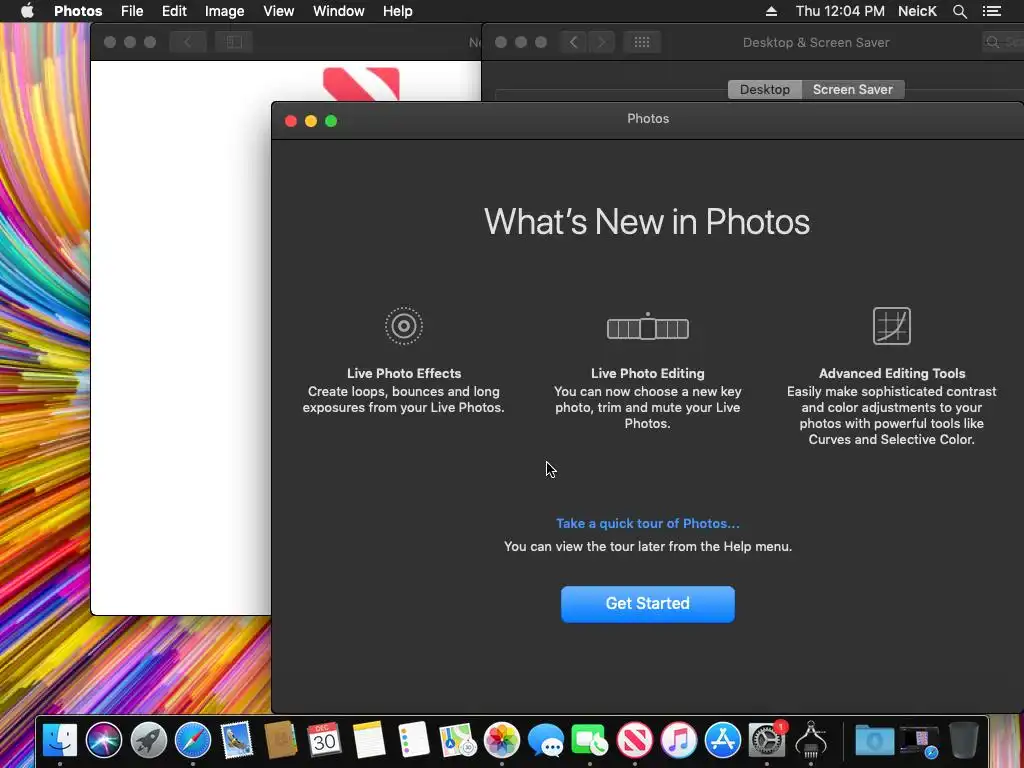The height and width of the screenshot is (768, 1024).
Task: Toggle sidebar button in the News window
Action: click(x=234, y=42)
